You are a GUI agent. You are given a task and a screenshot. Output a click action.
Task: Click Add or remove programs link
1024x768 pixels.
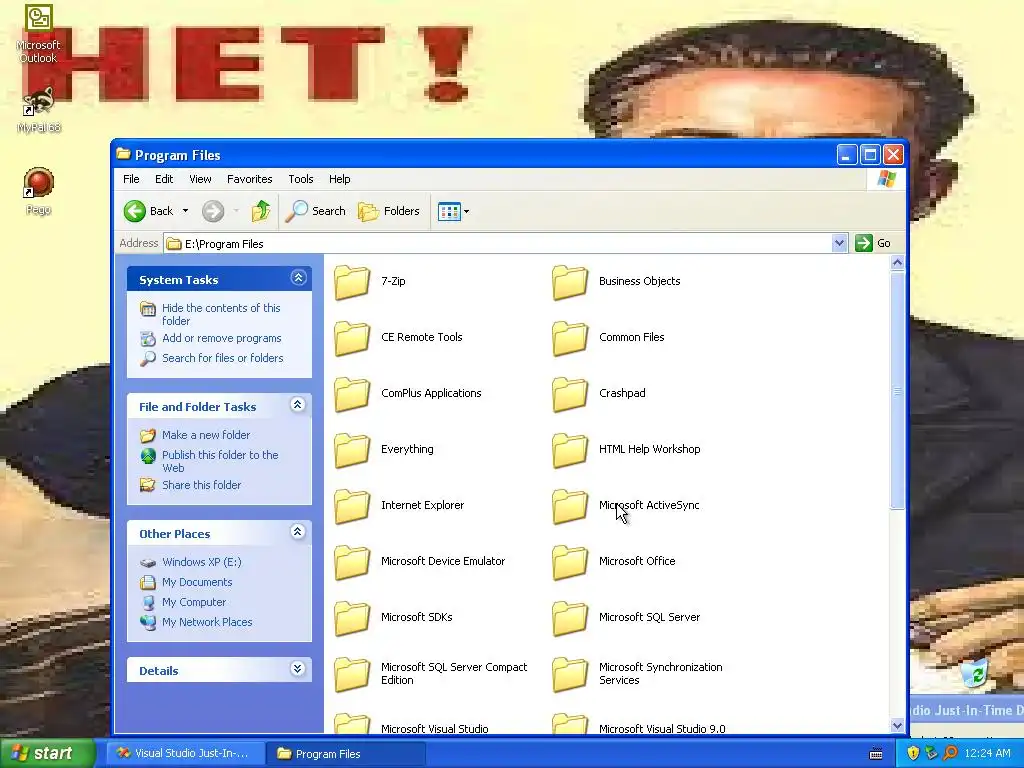(x=221, y=338)
